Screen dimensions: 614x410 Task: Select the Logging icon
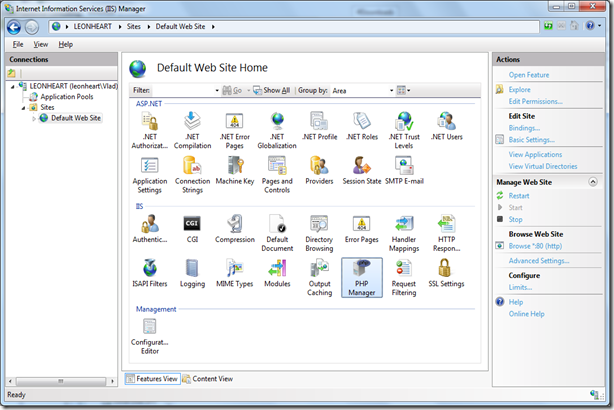[x=192, y=273]
